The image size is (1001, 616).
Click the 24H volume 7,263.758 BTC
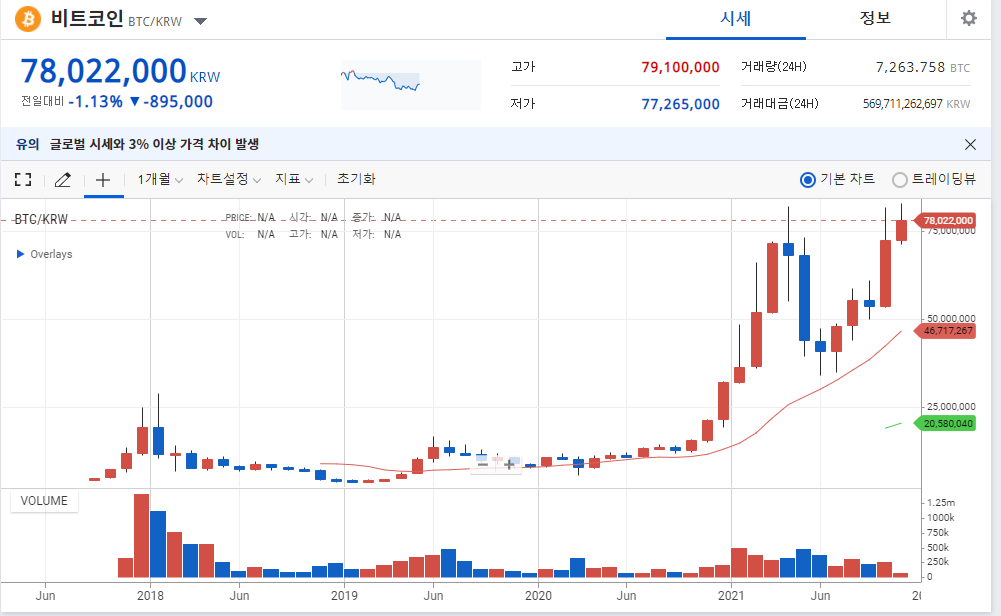tap(922, 67)
